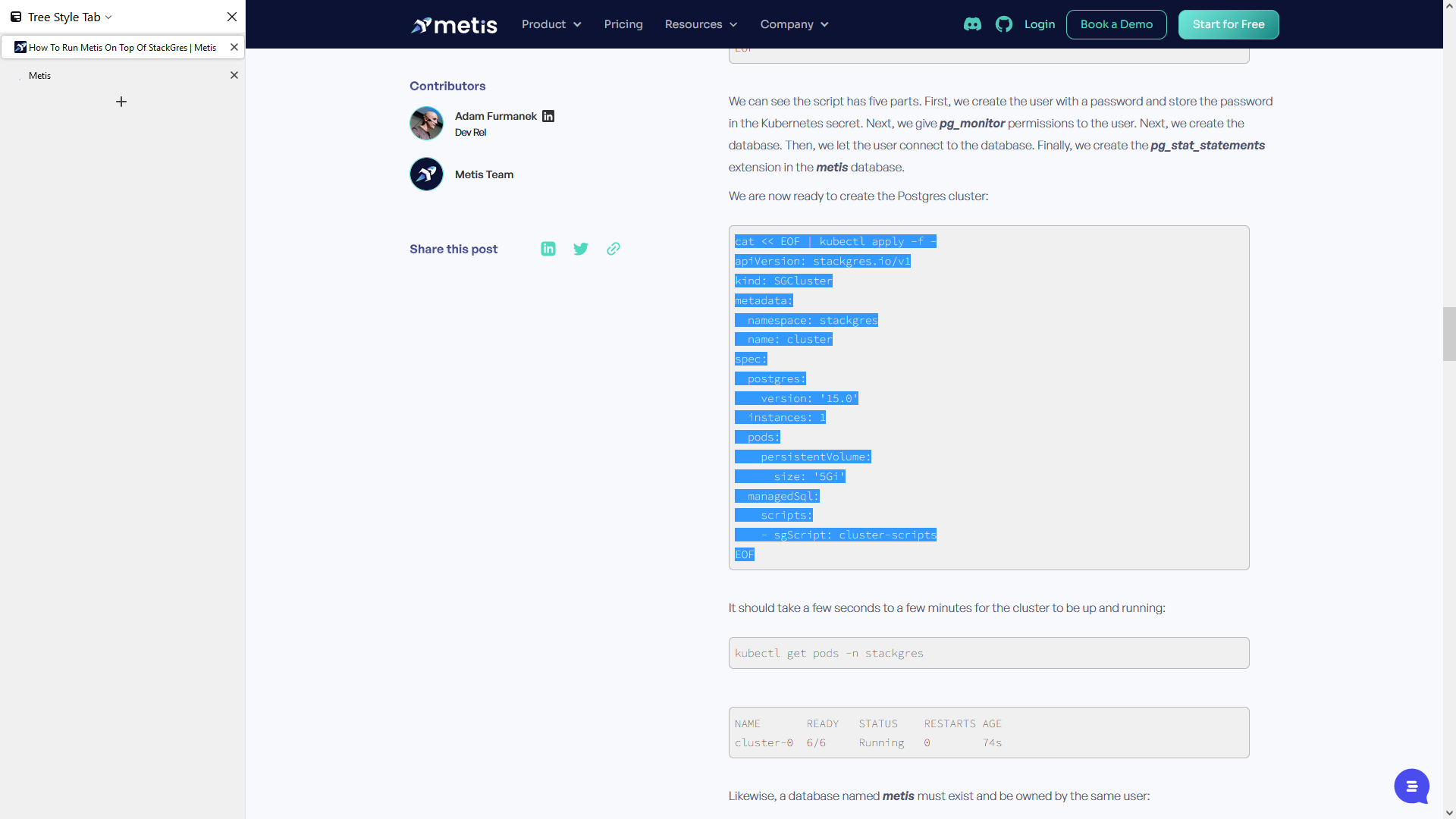This screenshot has height=819, width=1456.
Task: Open the Discord icon link in header
Action: 972,24
